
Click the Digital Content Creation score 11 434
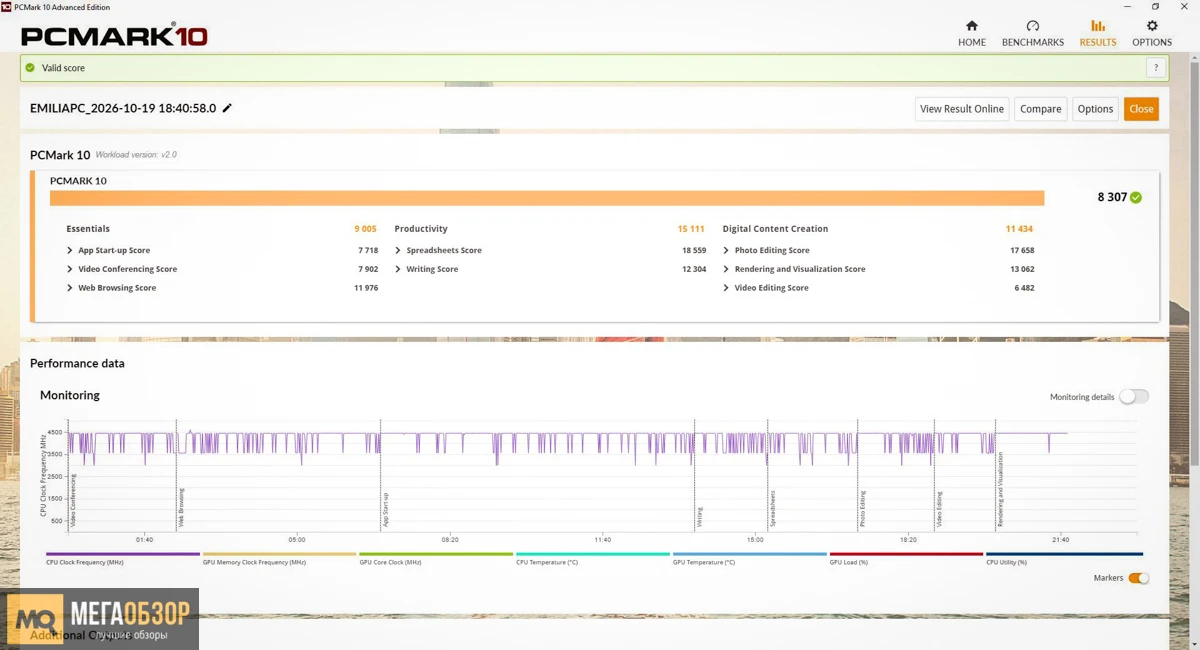click(x=1019, y=229)
